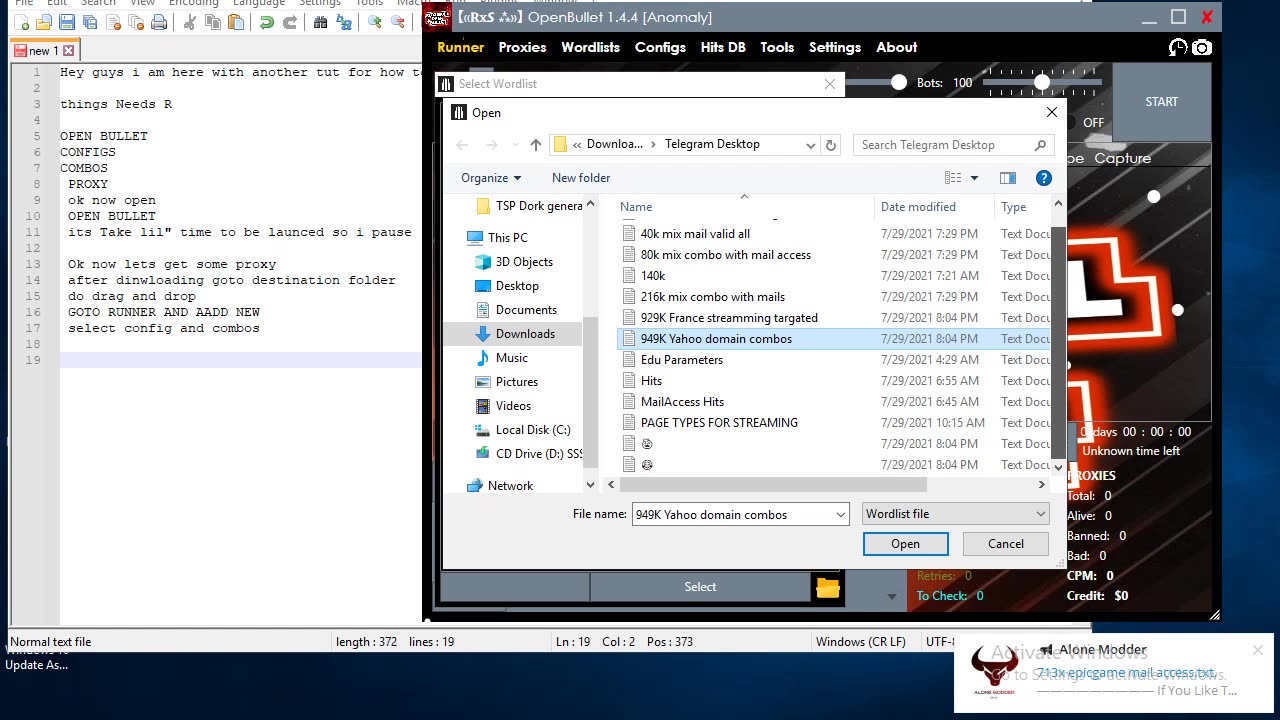
Task: Click Save icon in Notepad++ toolbar
Action: (66, 23)
